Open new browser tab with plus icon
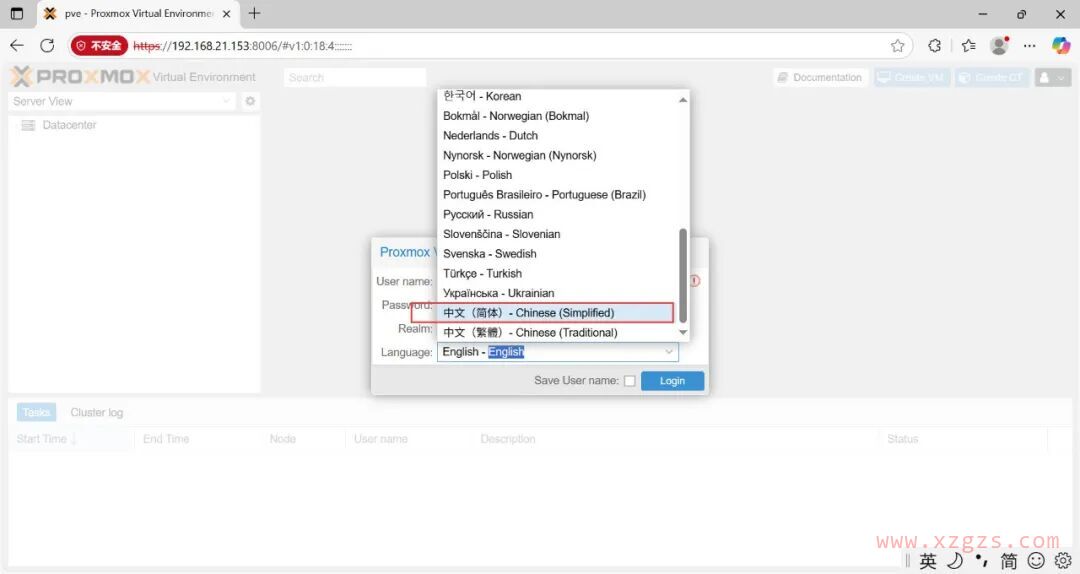The image size is (1080, 574). click(254, 13)
